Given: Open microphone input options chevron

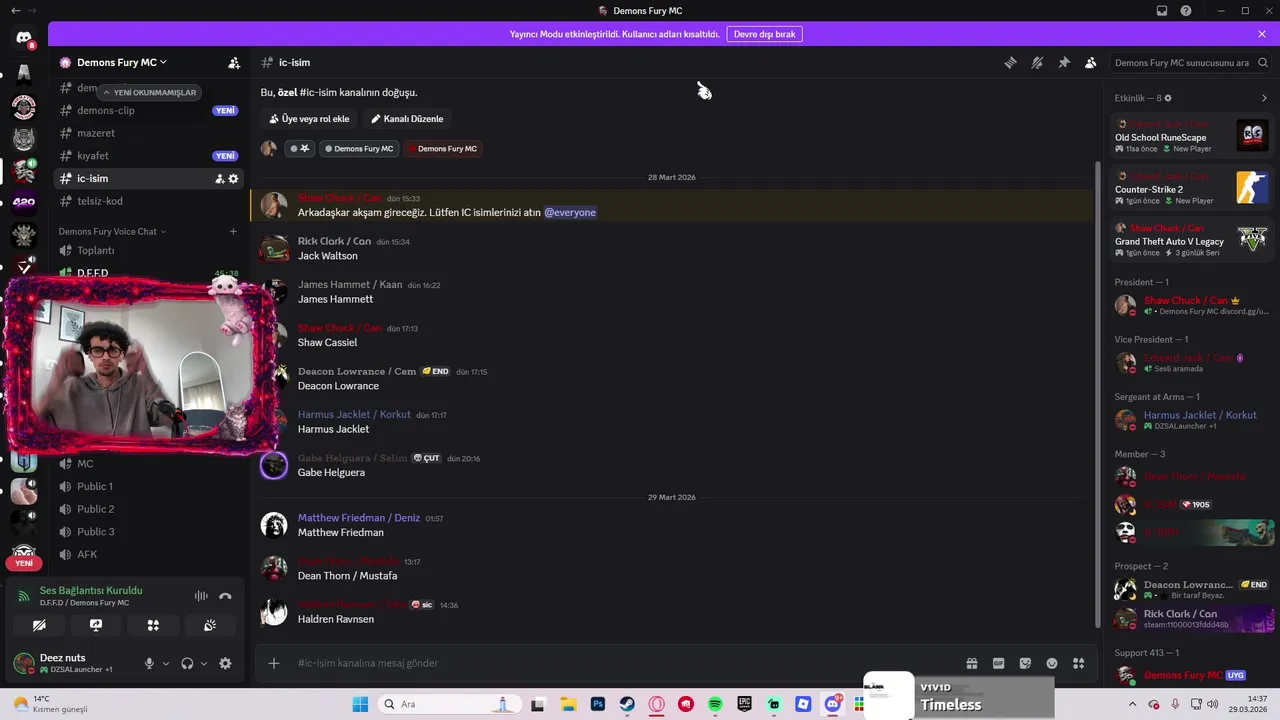Looking at the screenshot, I should pos(166,663).
